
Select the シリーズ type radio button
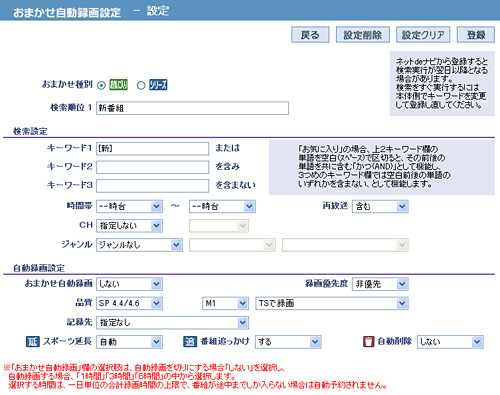tap(141, 85)
